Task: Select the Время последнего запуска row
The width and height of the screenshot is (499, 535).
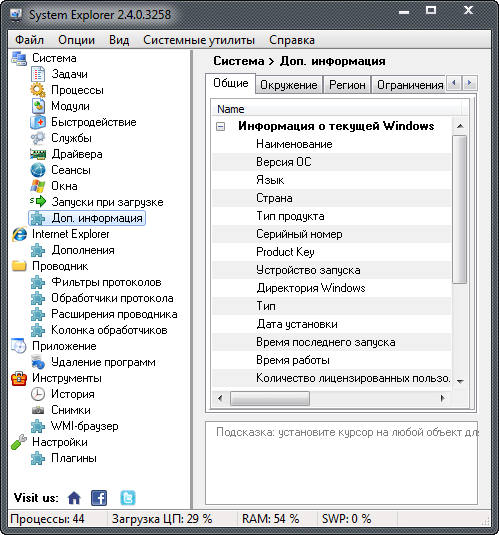Action: tap(332, 342)
